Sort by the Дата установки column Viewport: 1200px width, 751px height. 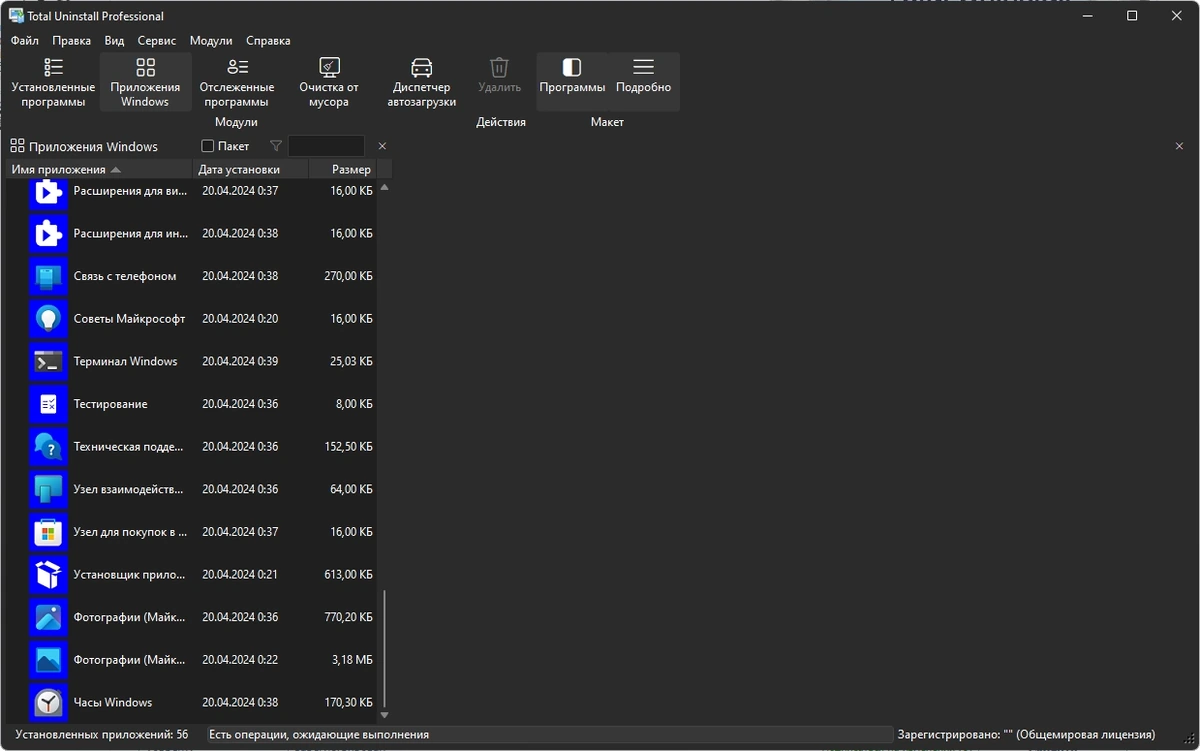coord(250,169)
